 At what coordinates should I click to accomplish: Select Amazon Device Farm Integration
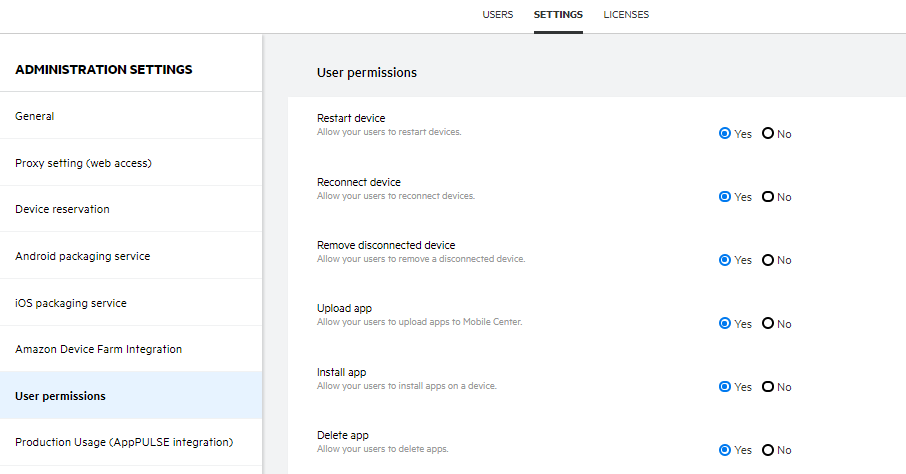coord(98,349)
